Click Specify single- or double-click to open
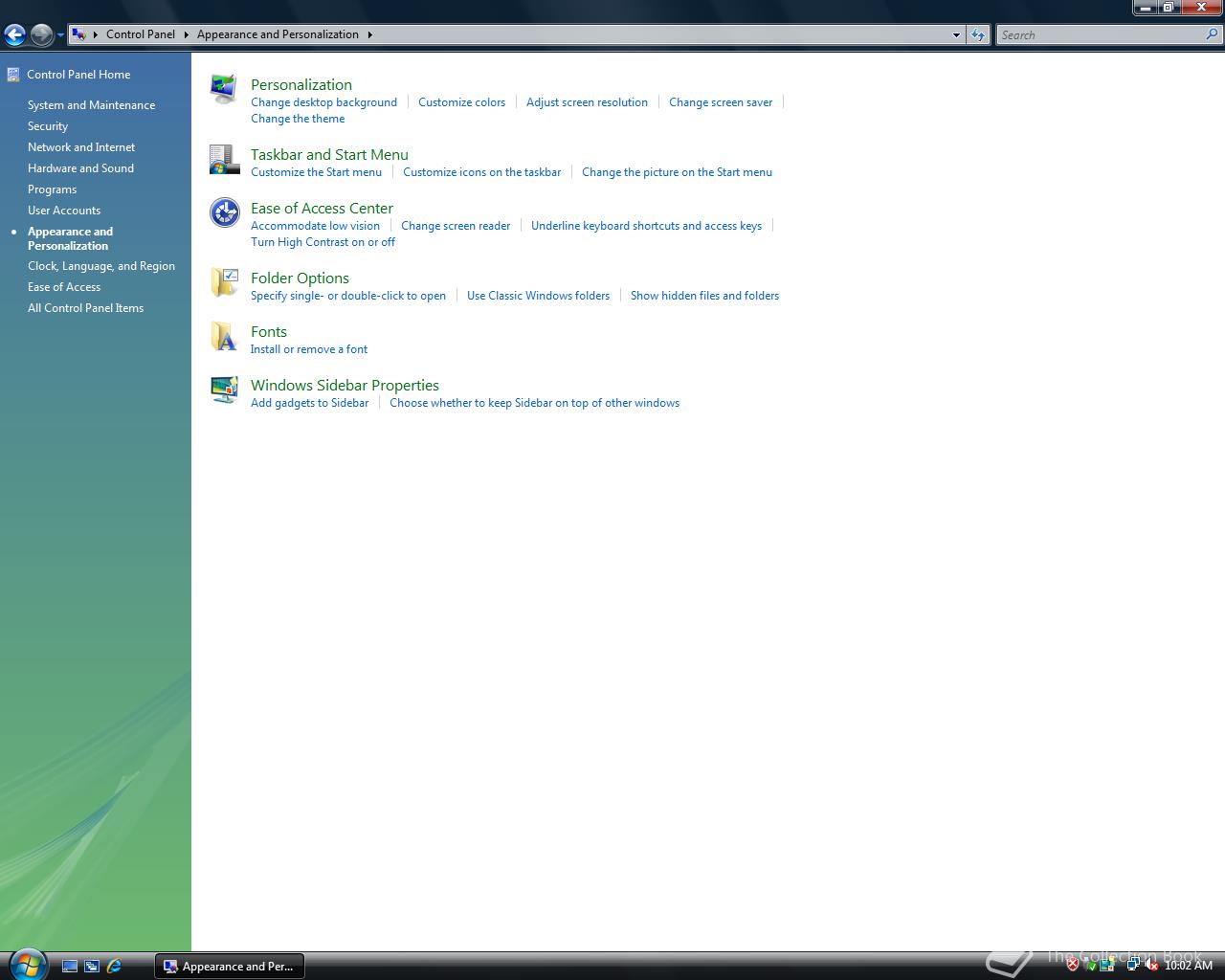Image resolution: width=1225 pixels, height=980 pixels. (348, 296)
